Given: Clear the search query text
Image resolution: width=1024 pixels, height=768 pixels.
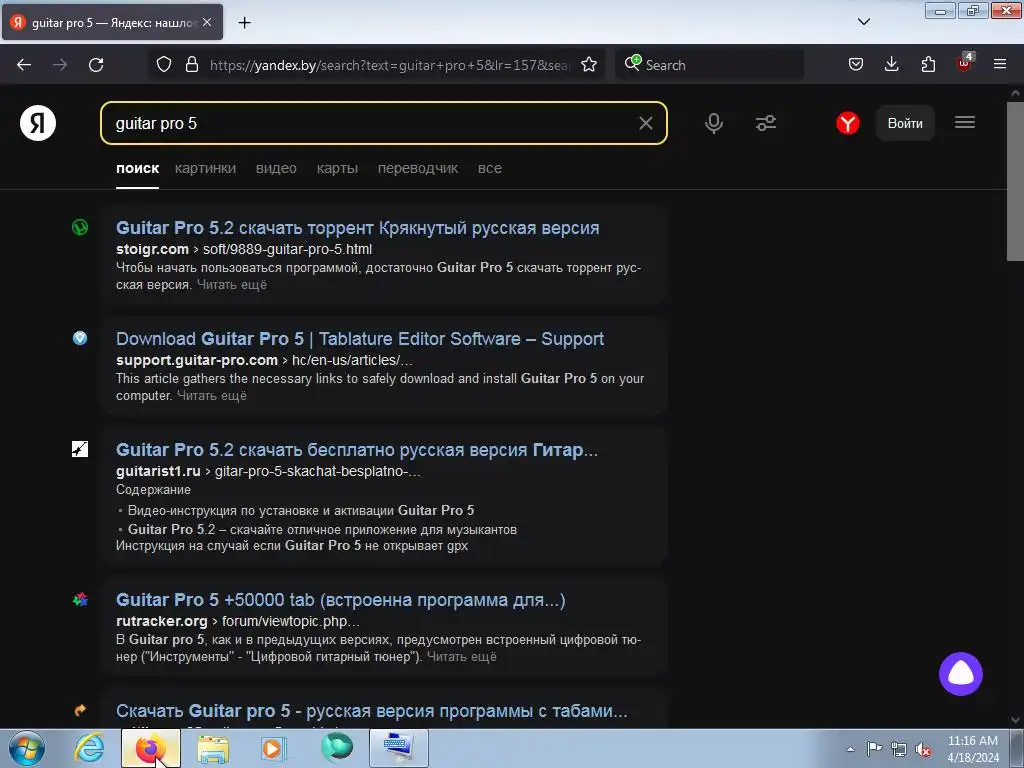Looking at the screenshot, I should (645, 123).
